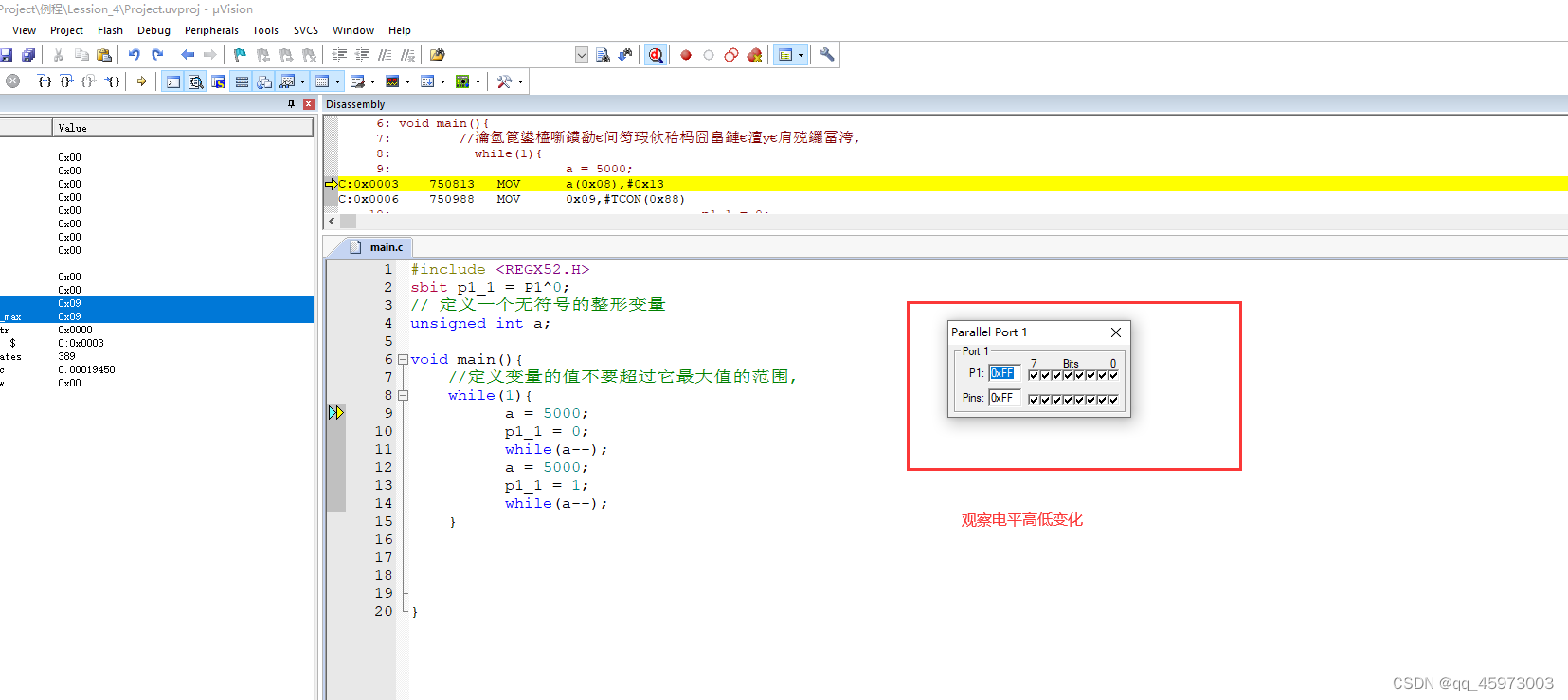Toggle the Symbols Window icon
This screenshot has width=1568, height=700.
click(219, 81)
